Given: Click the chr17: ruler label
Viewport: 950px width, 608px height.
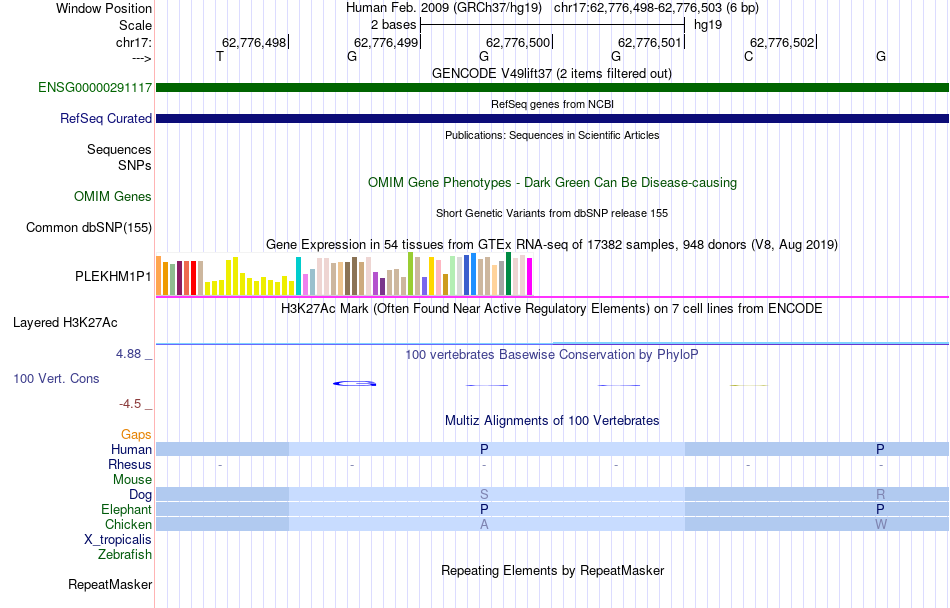Looking at the screenshot, I should pyautogui.click(x=134, y=42).
